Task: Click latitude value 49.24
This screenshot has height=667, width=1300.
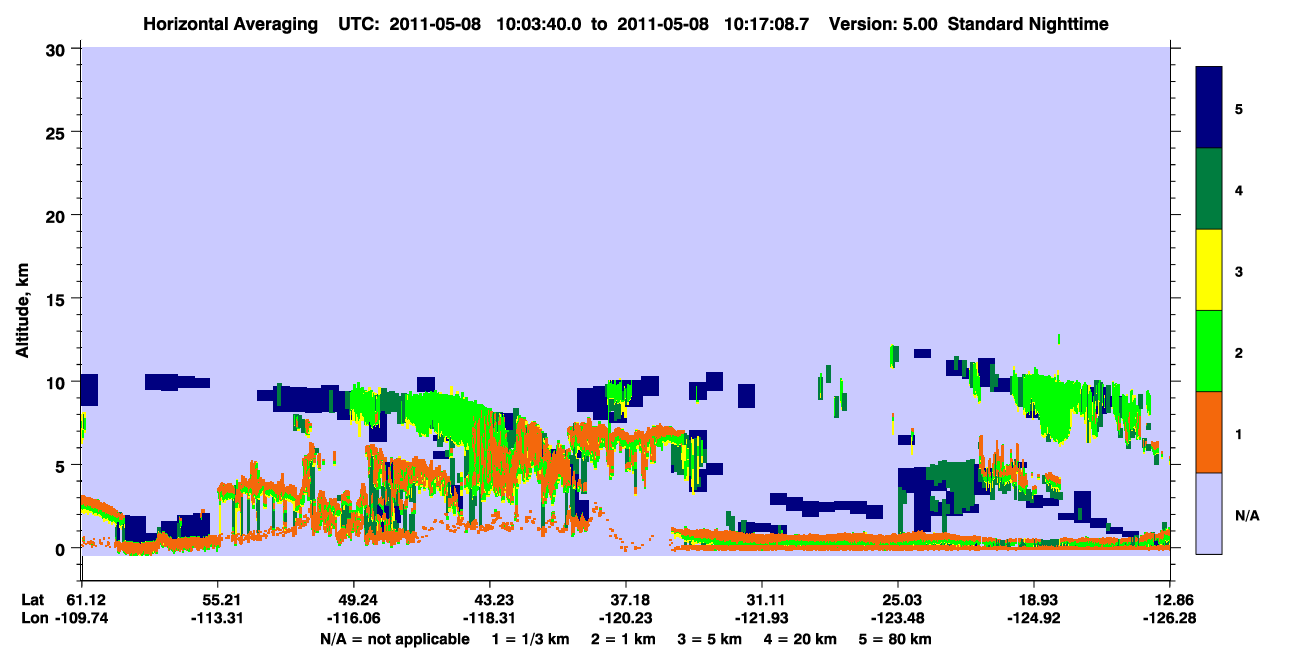Action: pyautogui.click(x=354, y=599)
